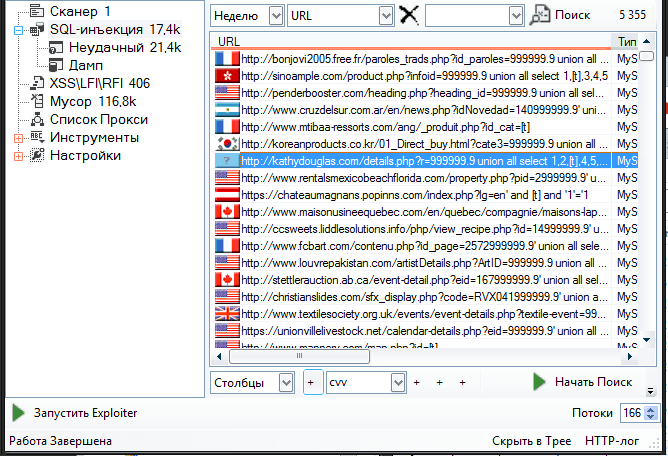Image resolution: width=668 pixels, height=456 pixels.
Task: Select the Сканер 1 tree node
Action: (x=80, y=12)
